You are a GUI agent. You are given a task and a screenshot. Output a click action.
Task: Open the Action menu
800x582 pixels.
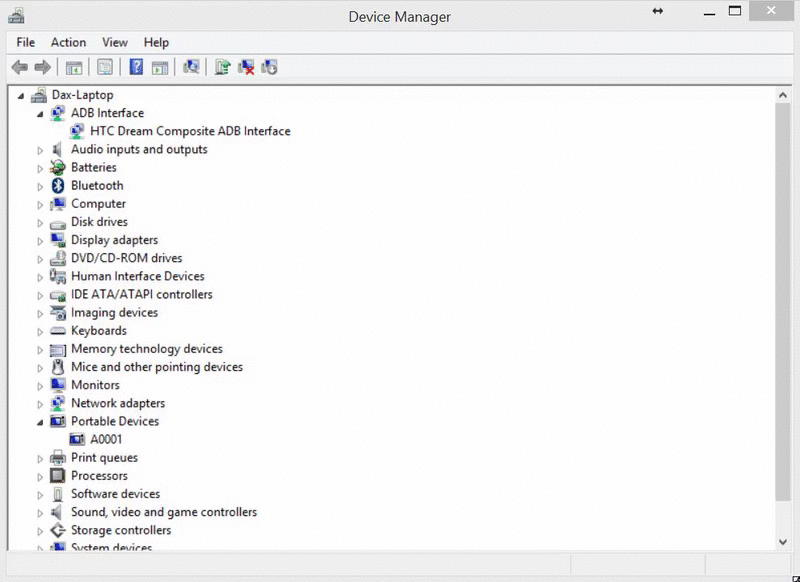tap(68, 42)
